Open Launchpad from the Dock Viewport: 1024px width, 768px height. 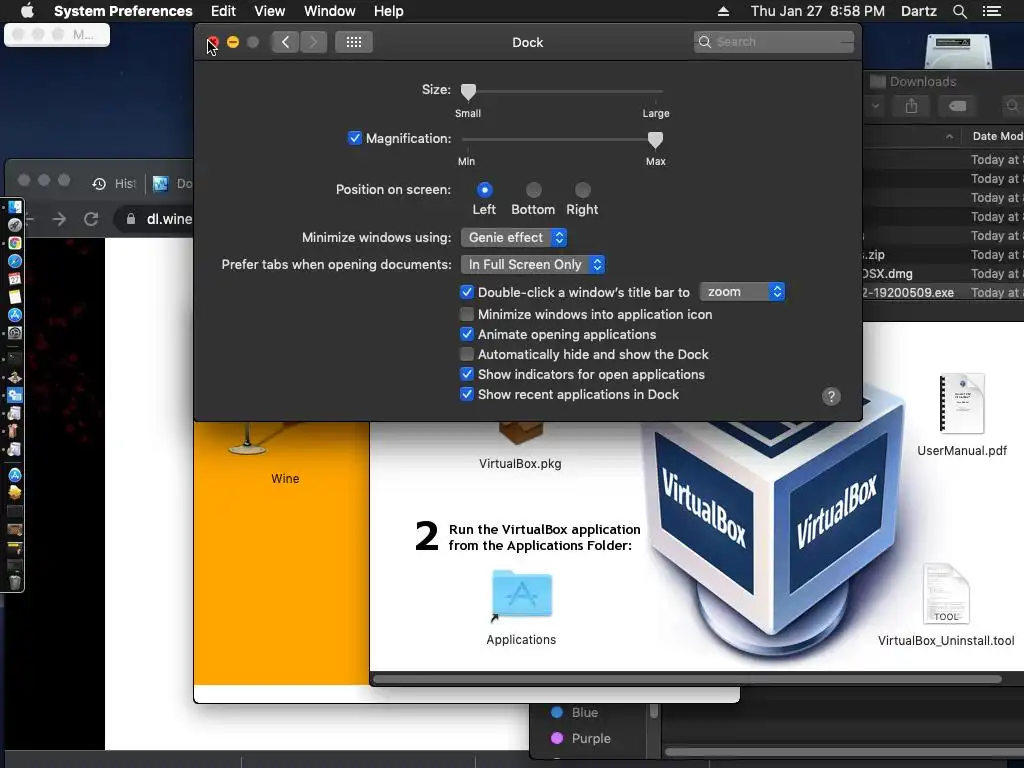[x=14, y=225]
